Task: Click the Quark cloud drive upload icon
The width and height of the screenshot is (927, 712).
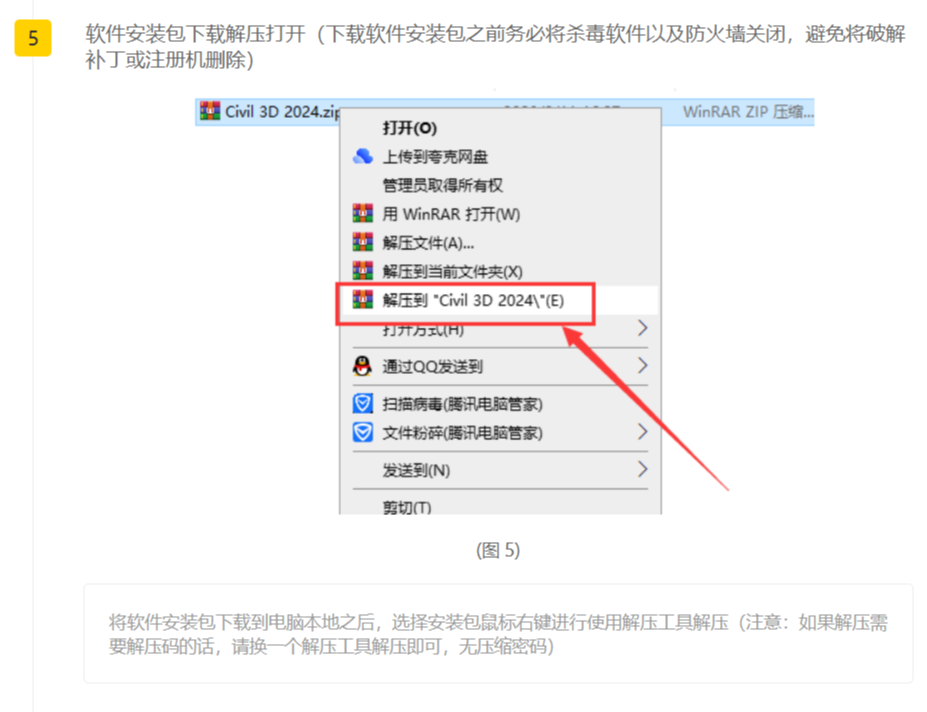Action: coord(362,156)
